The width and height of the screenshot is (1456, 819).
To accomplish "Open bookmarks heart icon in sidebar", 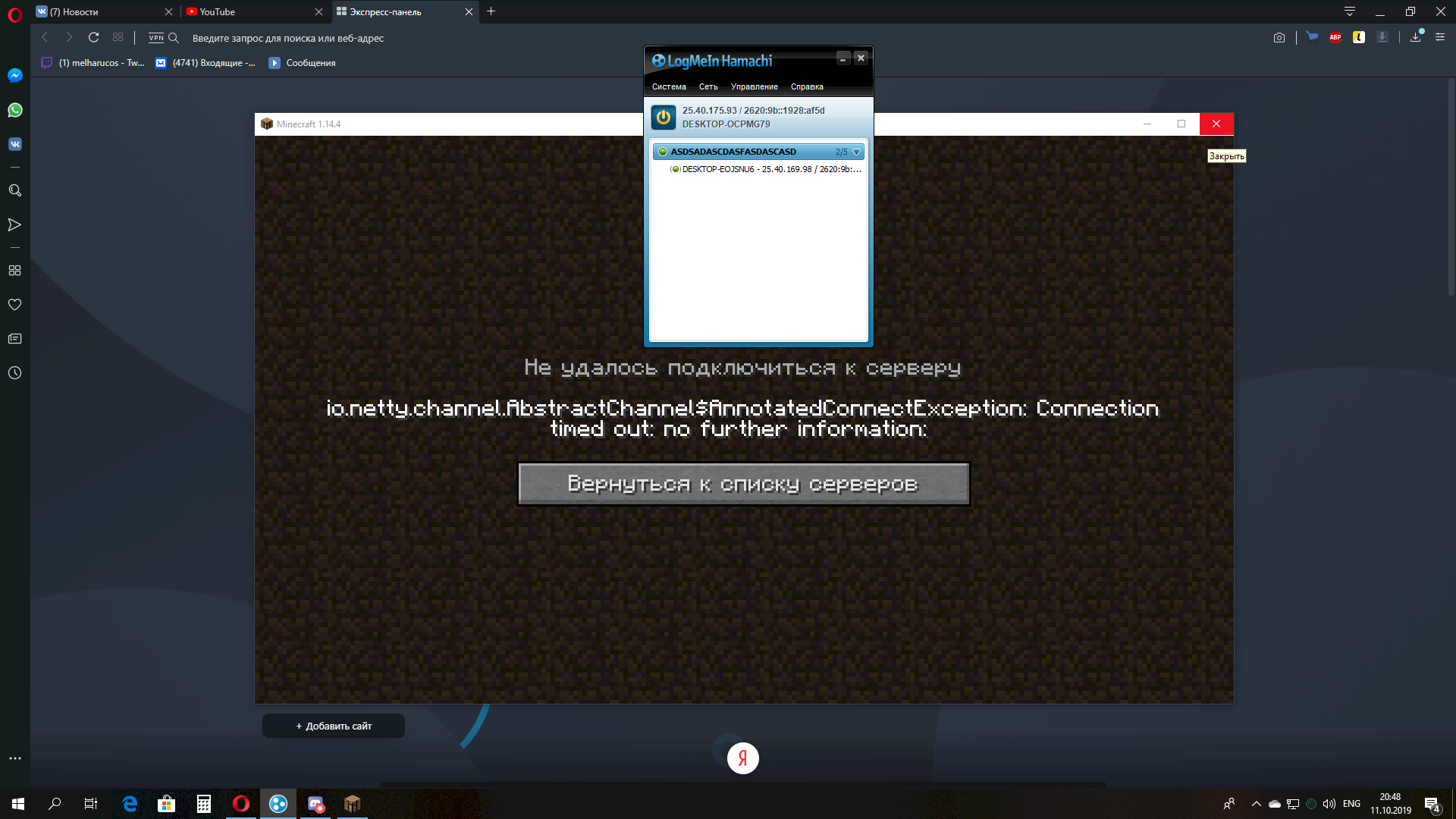I will [x=14, y=304].
